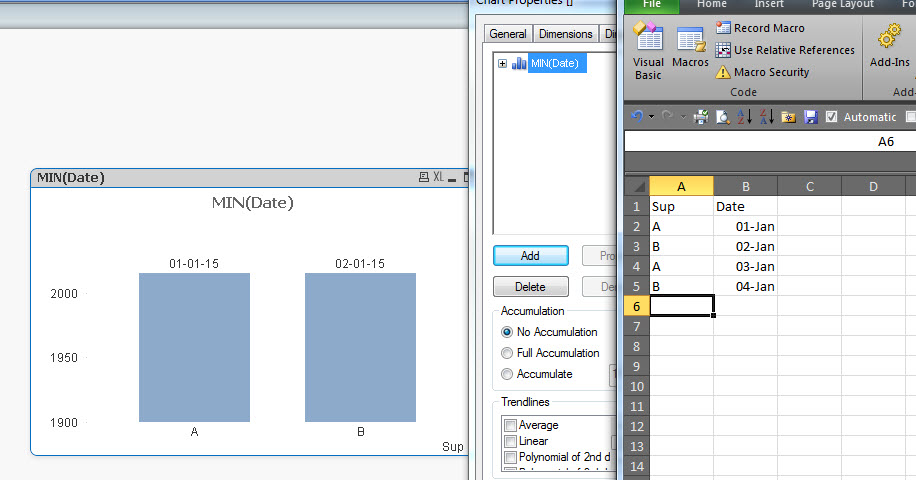The image size is (916, 480).
Task: Click the 02-01-15 data label above bar B
Action: pos(360,264)
